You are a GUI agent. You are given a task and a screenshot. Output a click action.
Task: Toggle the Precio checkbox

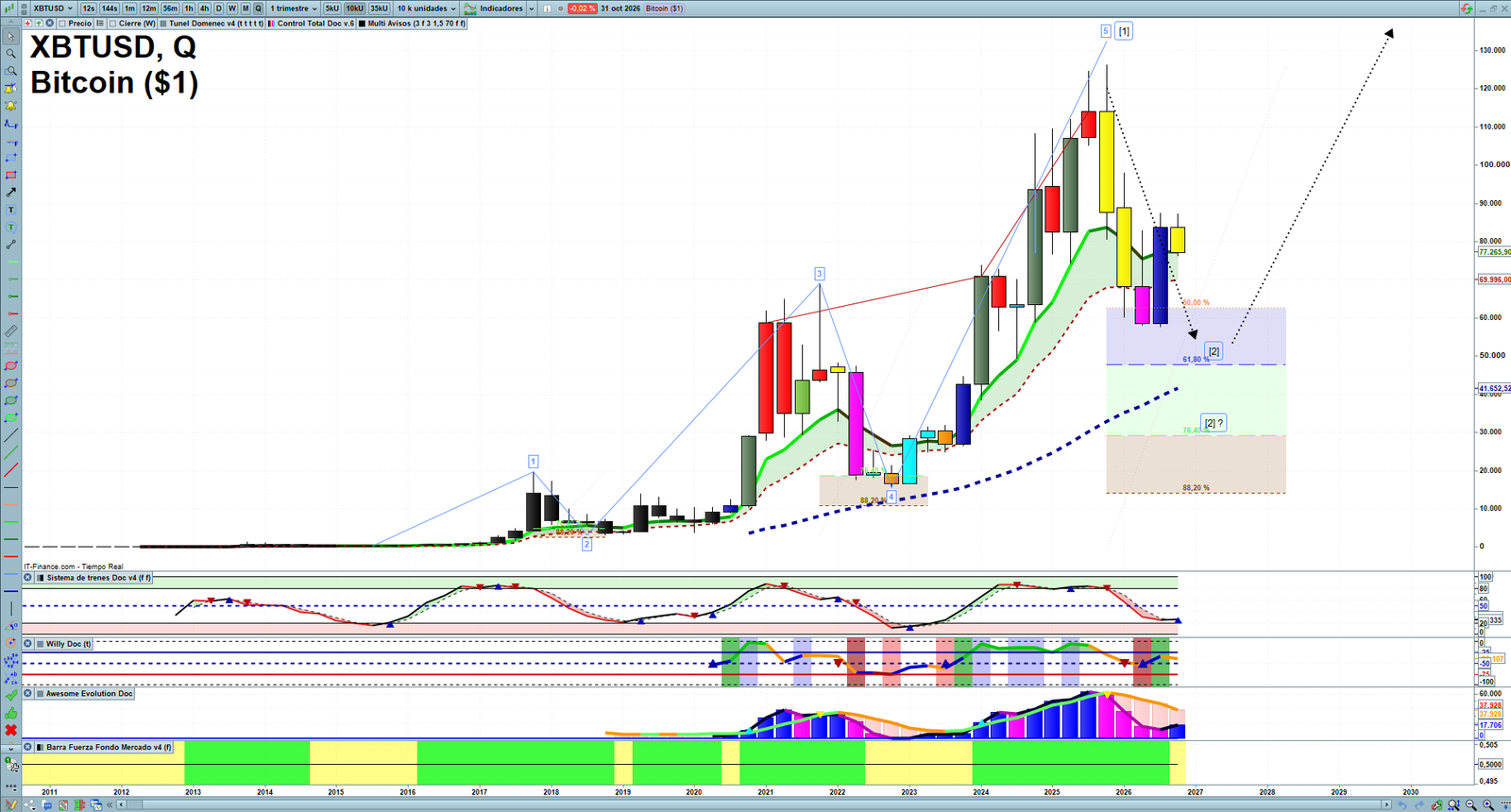pyautogui.click(x=62, y=24)
